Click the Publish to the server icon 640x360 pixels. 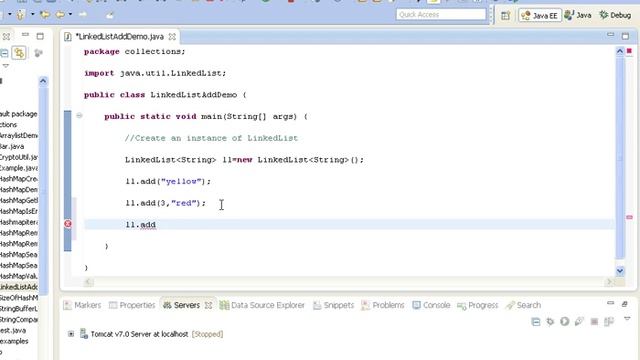tap(609, 322)
